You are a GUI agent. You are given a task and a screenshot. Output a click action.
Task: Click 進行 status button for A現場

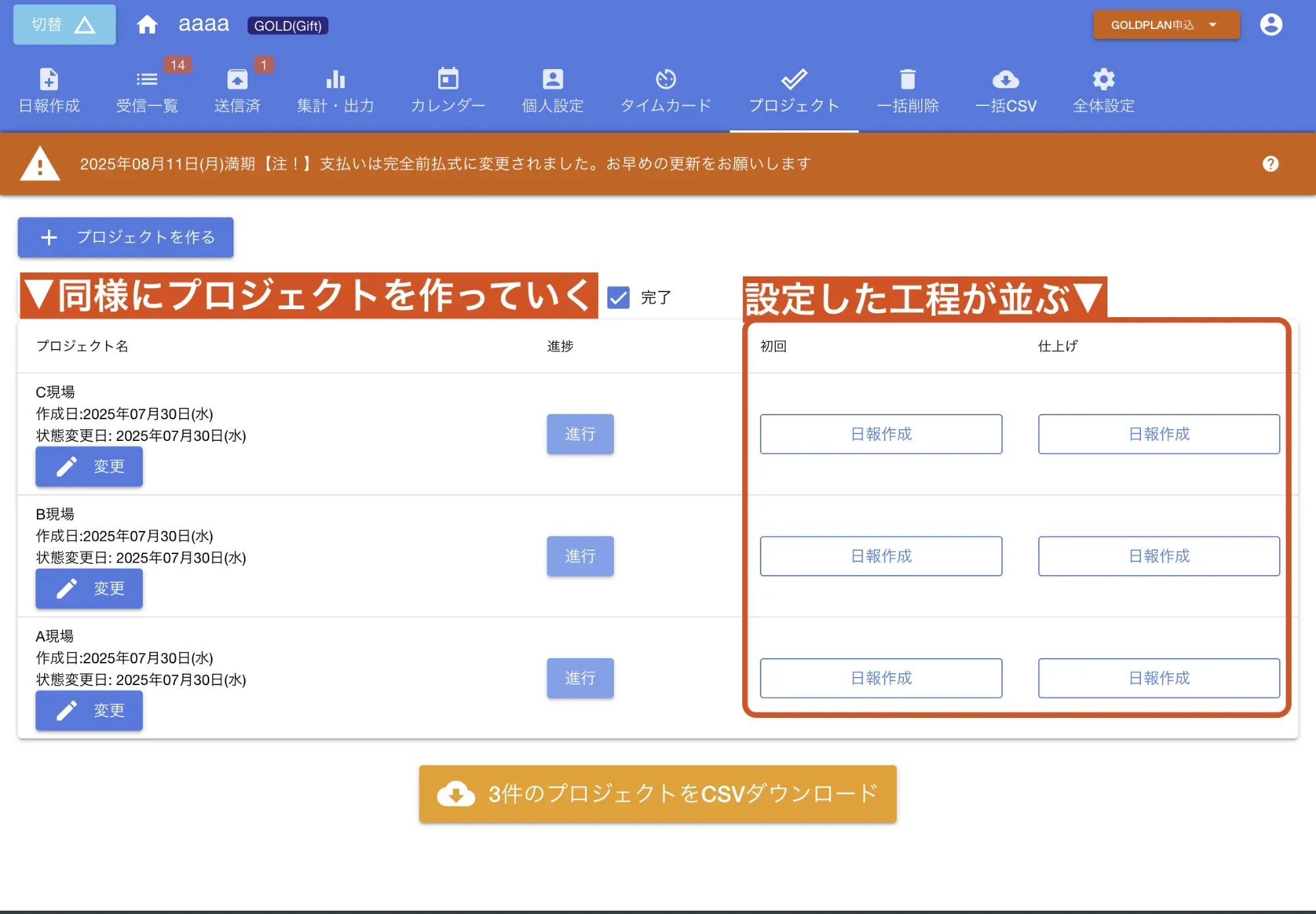coord(580,678)
